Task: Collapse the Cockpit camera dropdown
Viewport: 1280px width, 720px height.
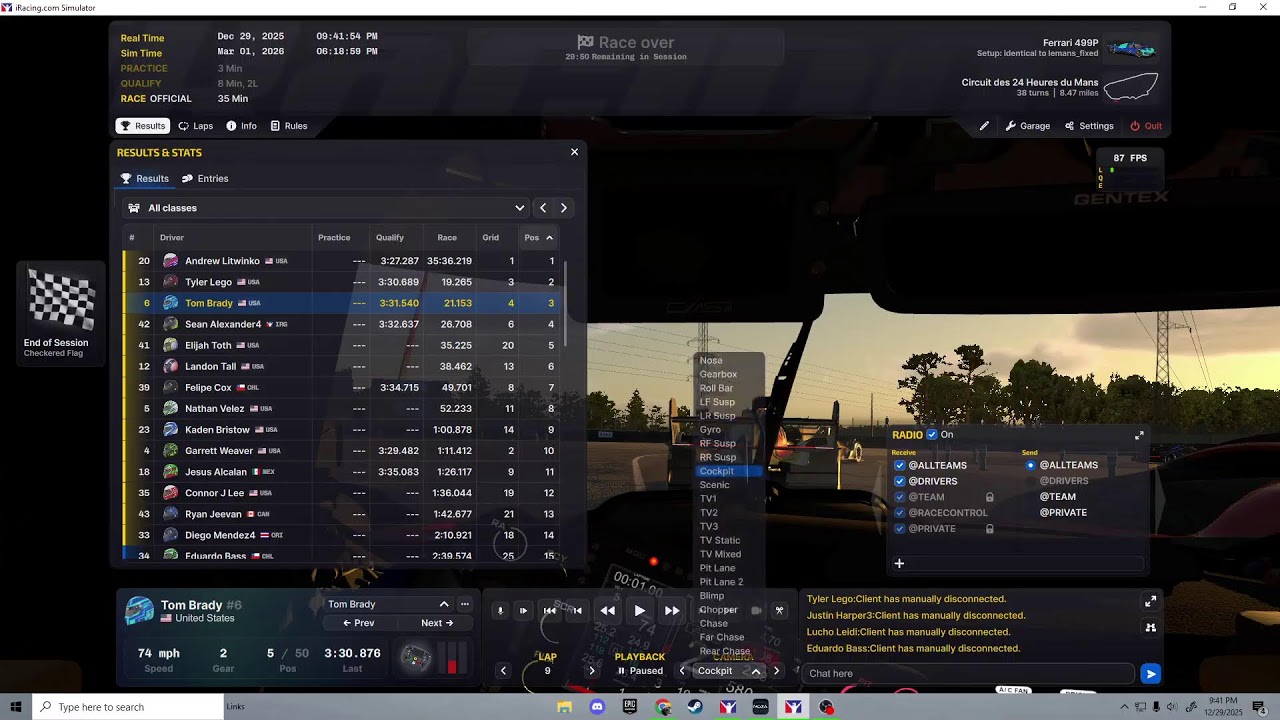Action: click(756, 671)
